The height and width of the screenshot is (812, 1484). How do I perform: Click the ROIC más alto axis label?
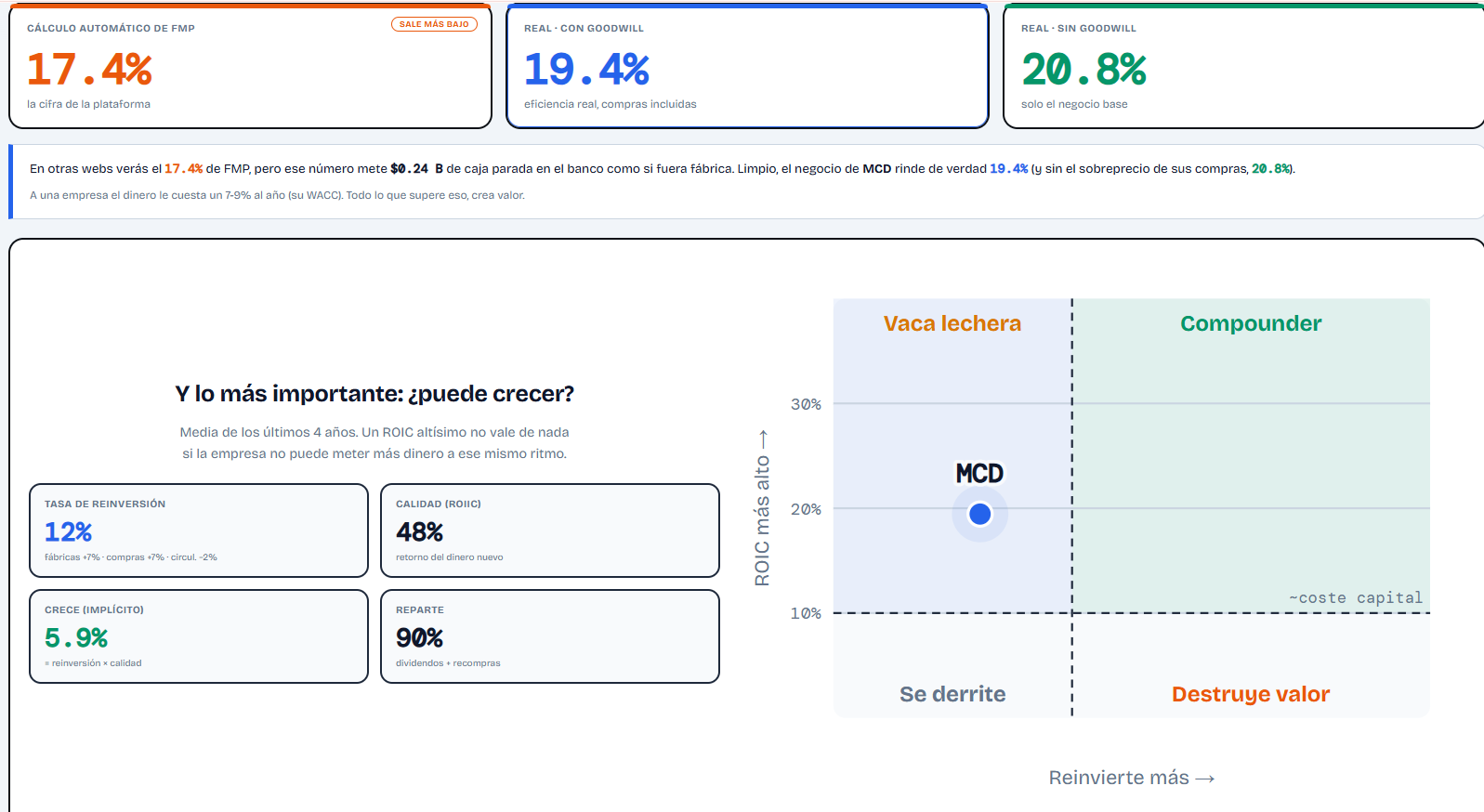[762, 507]
